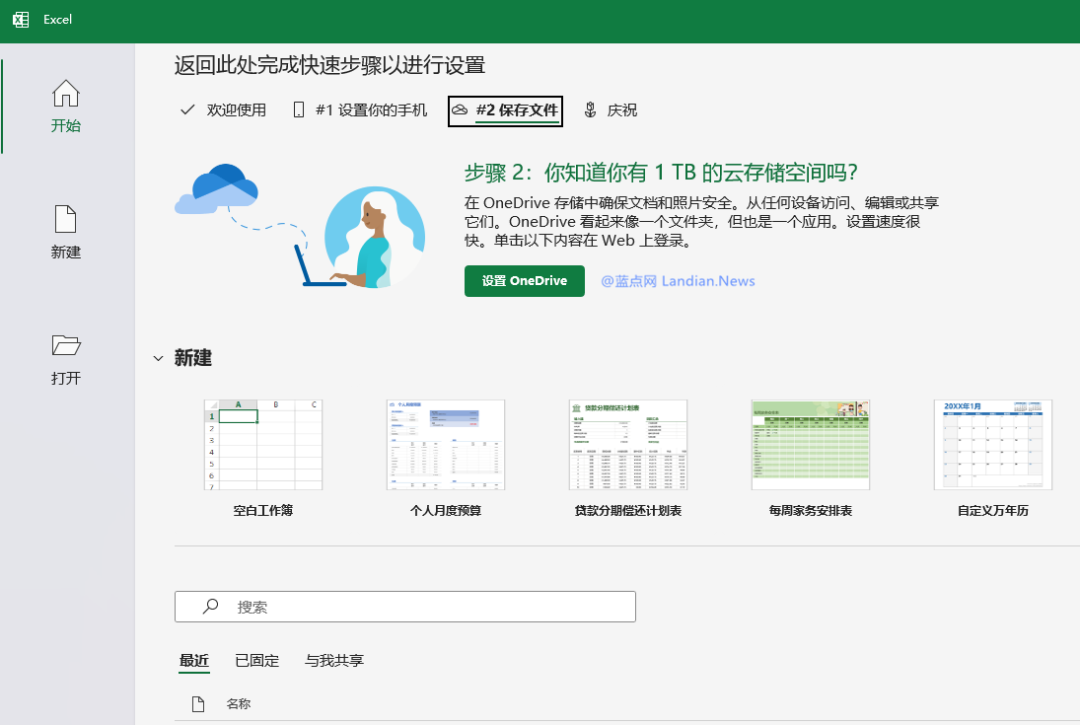1080x725 pixels.
Task: Click the phone icon beside #1 step
Action: coord(299,110)
